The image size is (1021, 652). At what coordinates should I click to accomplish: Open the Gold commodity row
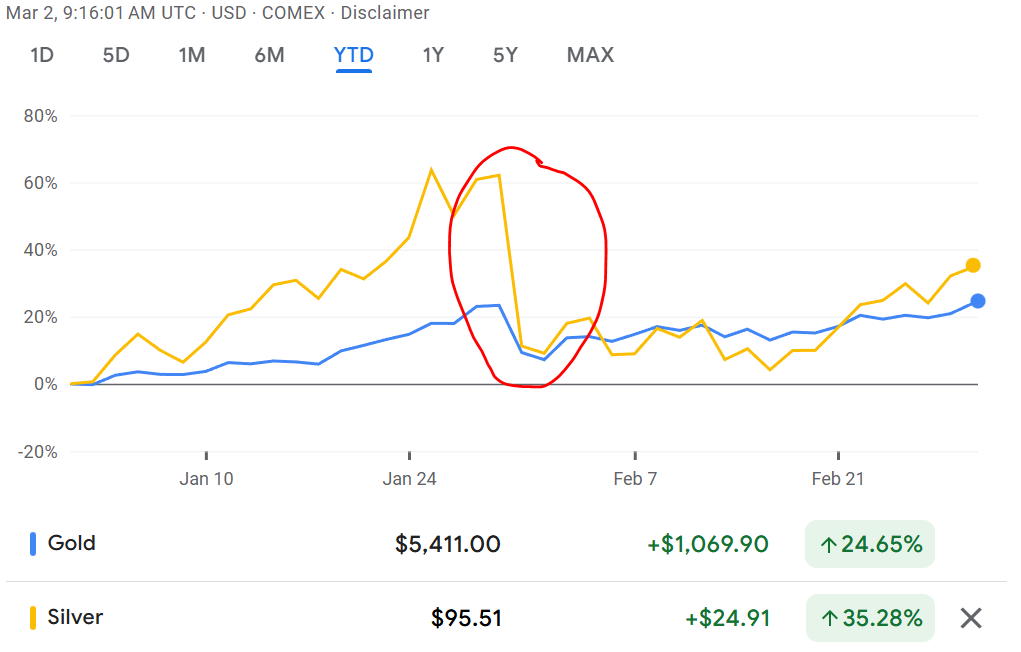[72, 543]
